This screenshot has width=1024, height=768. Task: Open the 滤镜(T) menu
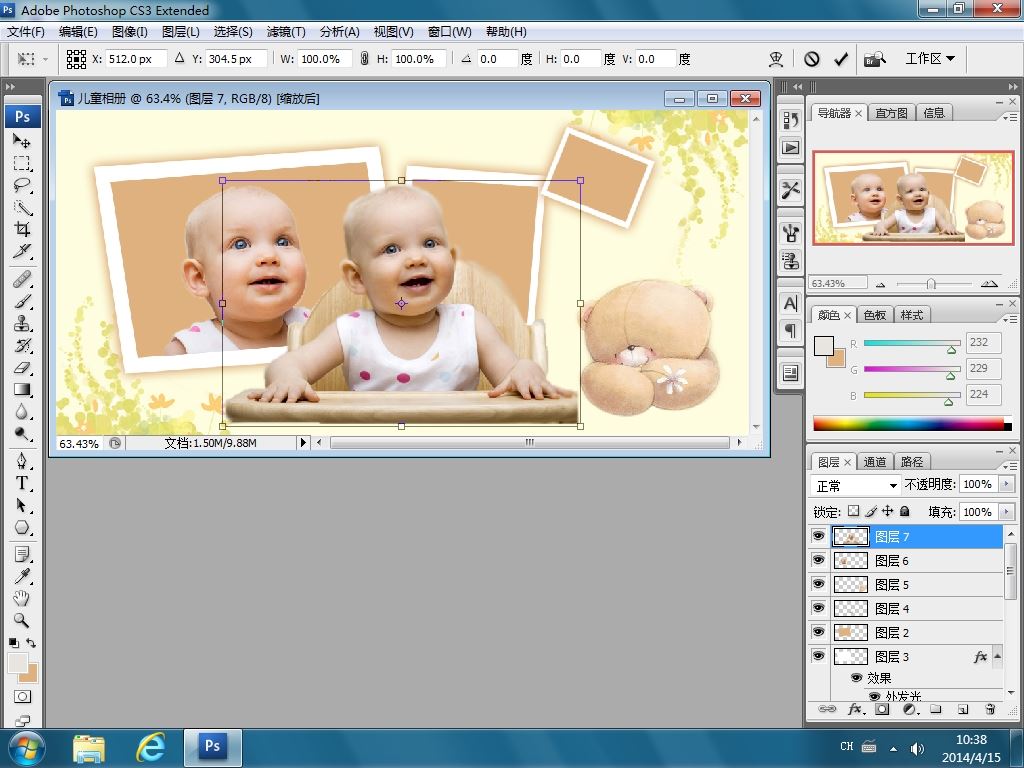(286, 31)
